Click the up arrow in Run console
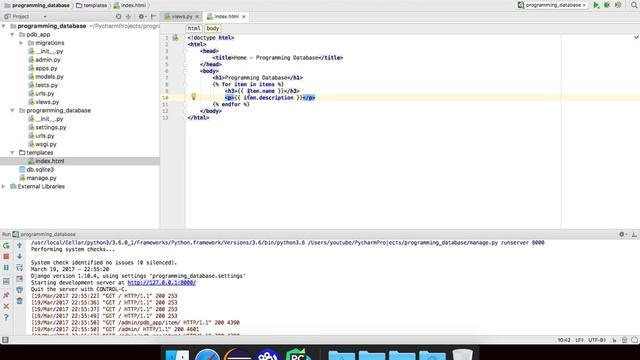 (19, 246)
